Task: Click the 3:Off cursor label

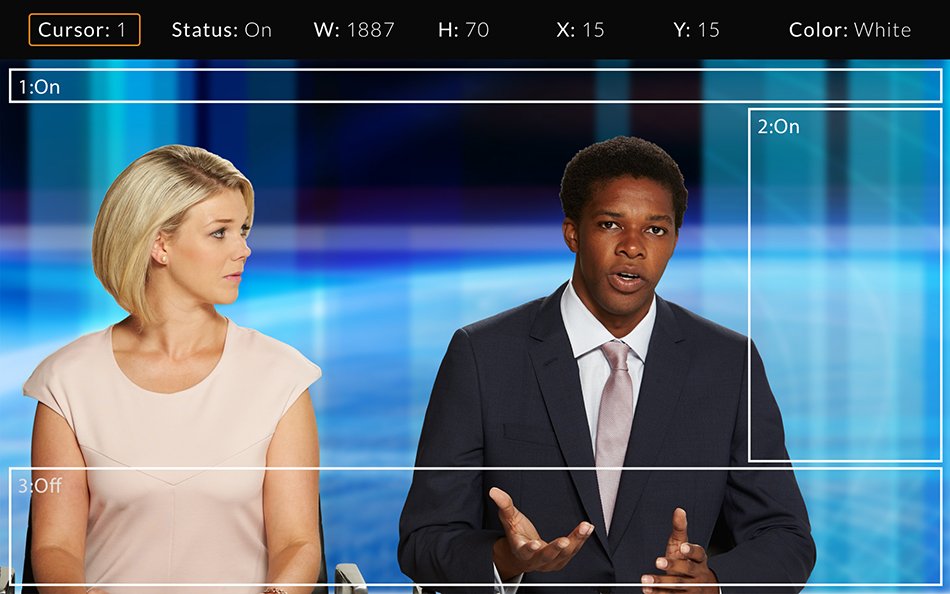Action: click(40, 486)
